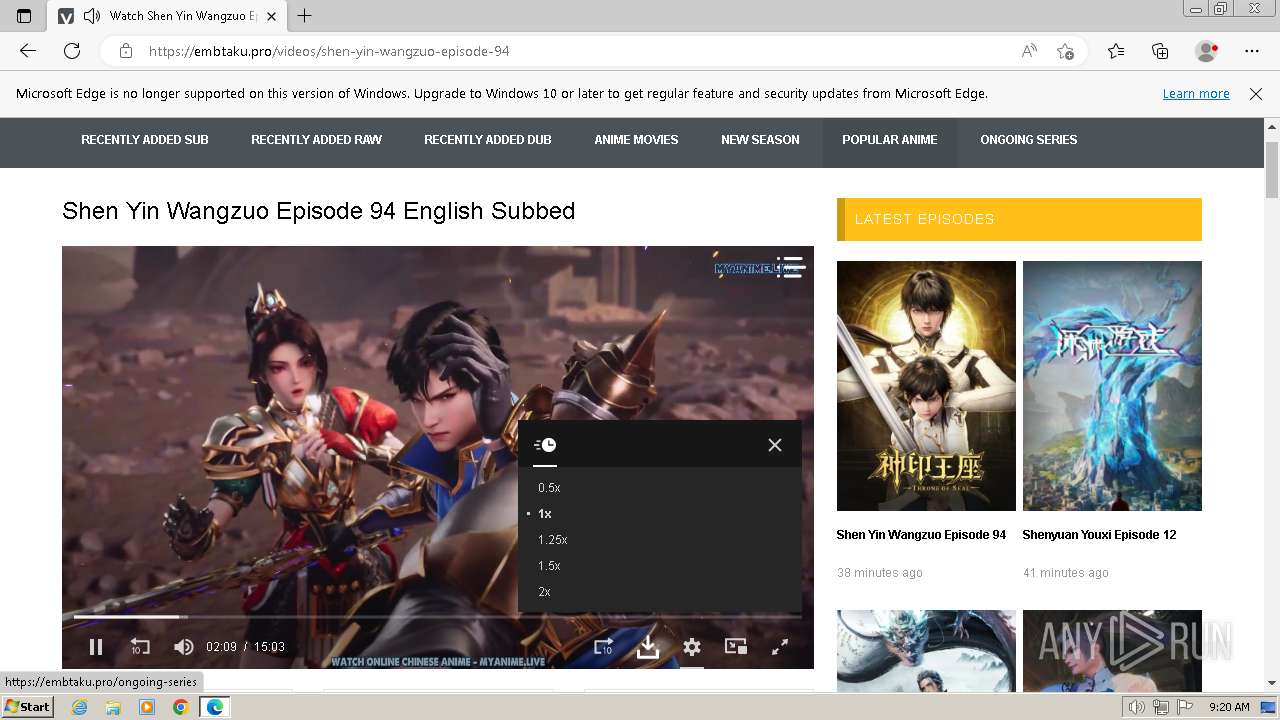Screen dimensions: 1280x720
Task: Close the Shen Yin Wangzuo tab
Action: [x=271, y=16]
